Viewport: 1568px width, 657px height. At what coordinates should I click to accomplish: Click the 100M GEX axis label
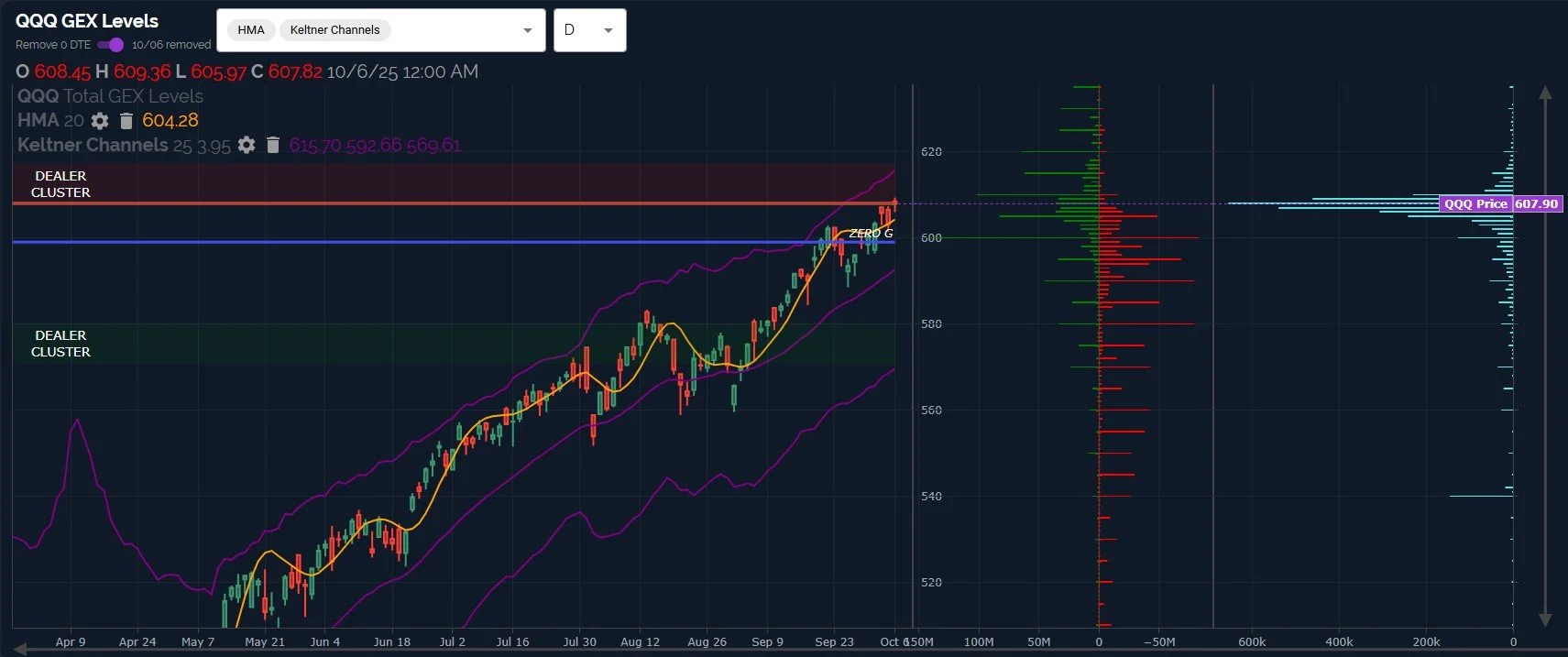[979, 641]
